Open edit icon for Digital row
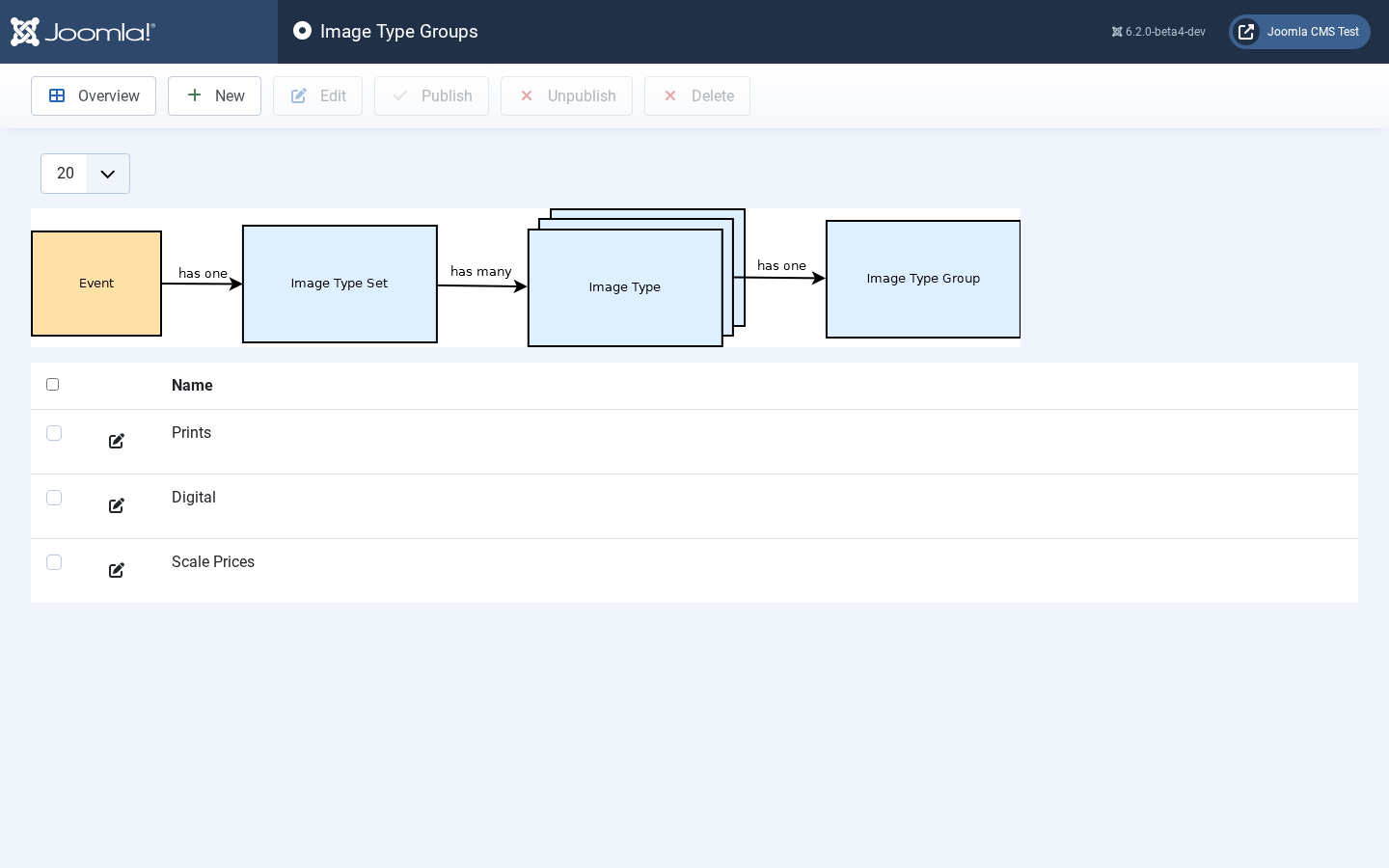The height and width of the screenshot is (868, 1389). pyautogui.click(x=117, y=505)
